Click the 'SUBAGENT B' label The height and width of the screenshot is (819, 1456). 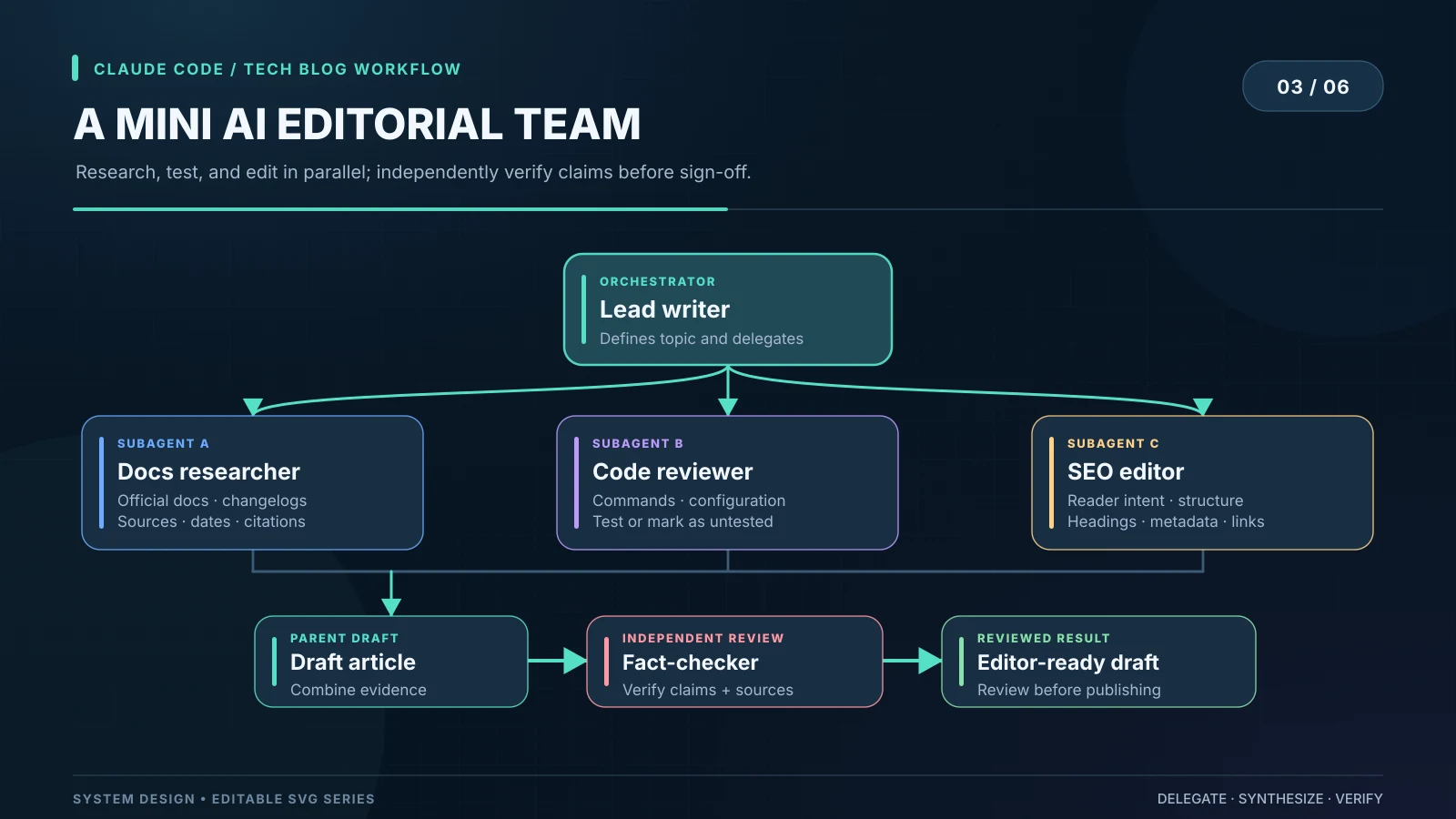[638, 443]
